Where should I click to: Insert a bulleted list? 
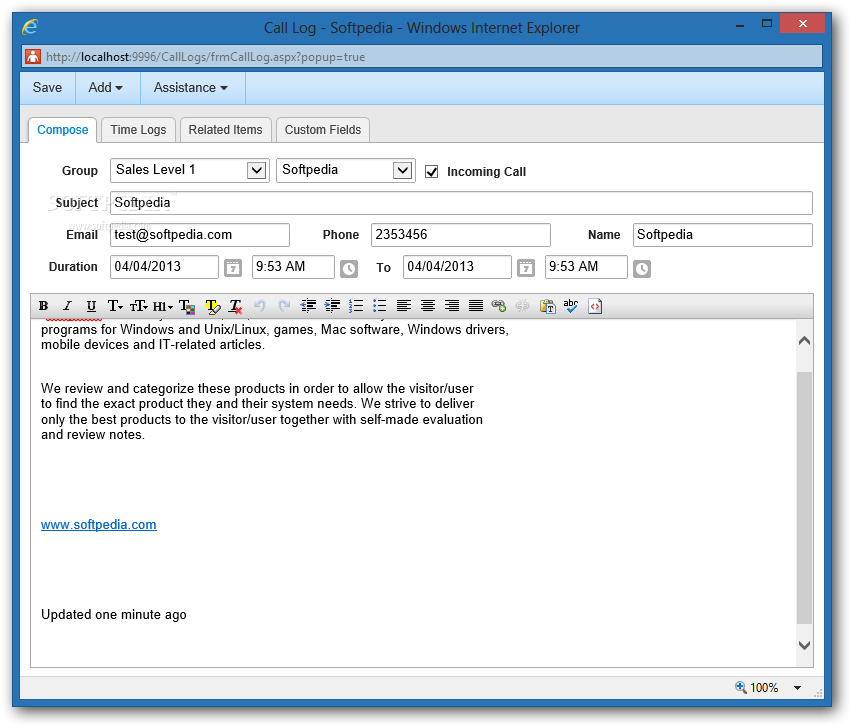380,306
